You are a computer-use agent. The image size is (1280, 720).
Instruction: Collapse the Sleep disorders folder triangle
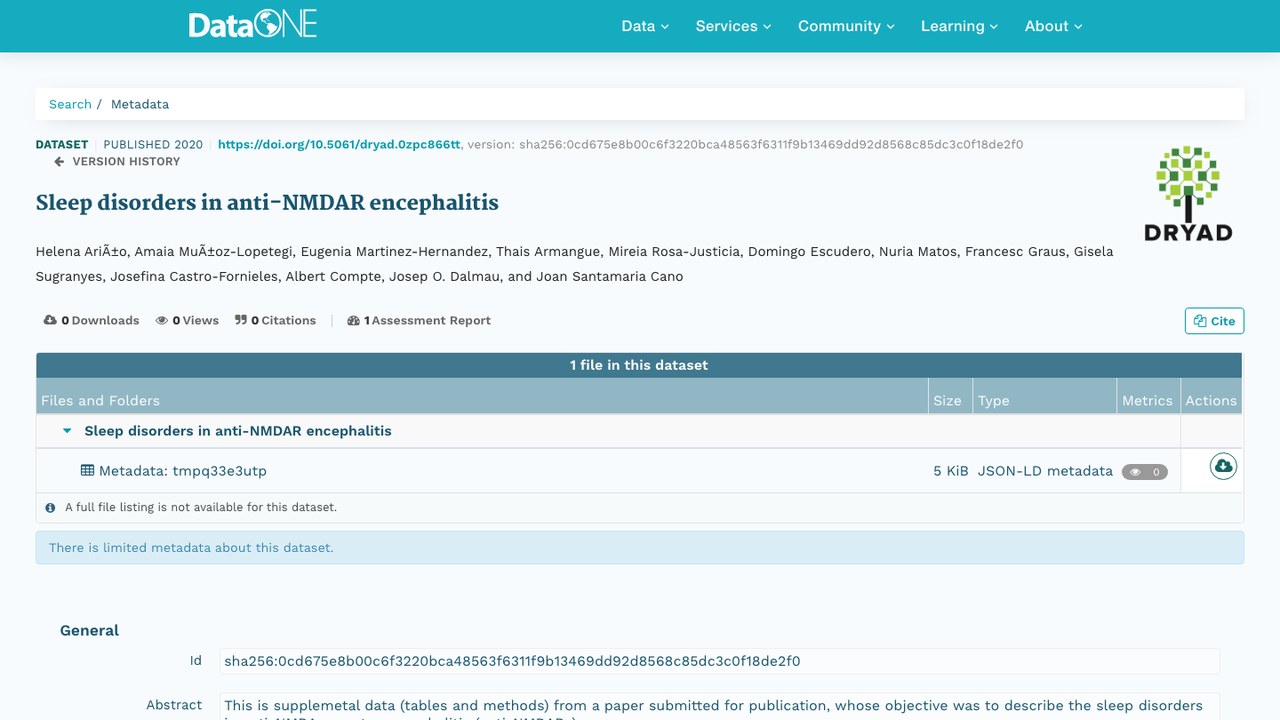pos(68,431)
